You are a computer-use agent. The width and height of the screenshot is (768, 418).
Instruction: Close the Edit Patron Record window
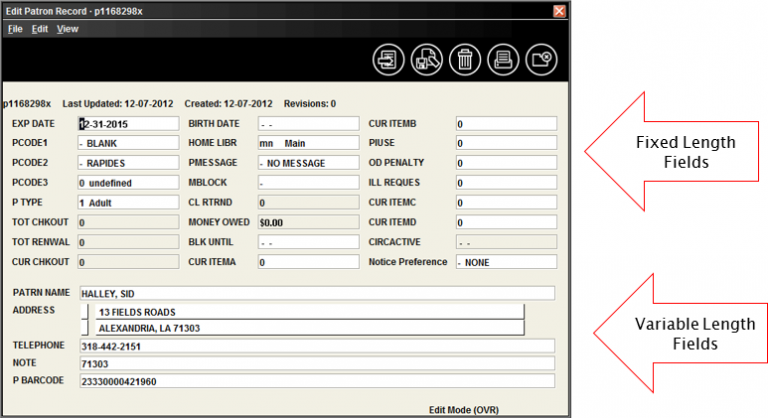559,10
